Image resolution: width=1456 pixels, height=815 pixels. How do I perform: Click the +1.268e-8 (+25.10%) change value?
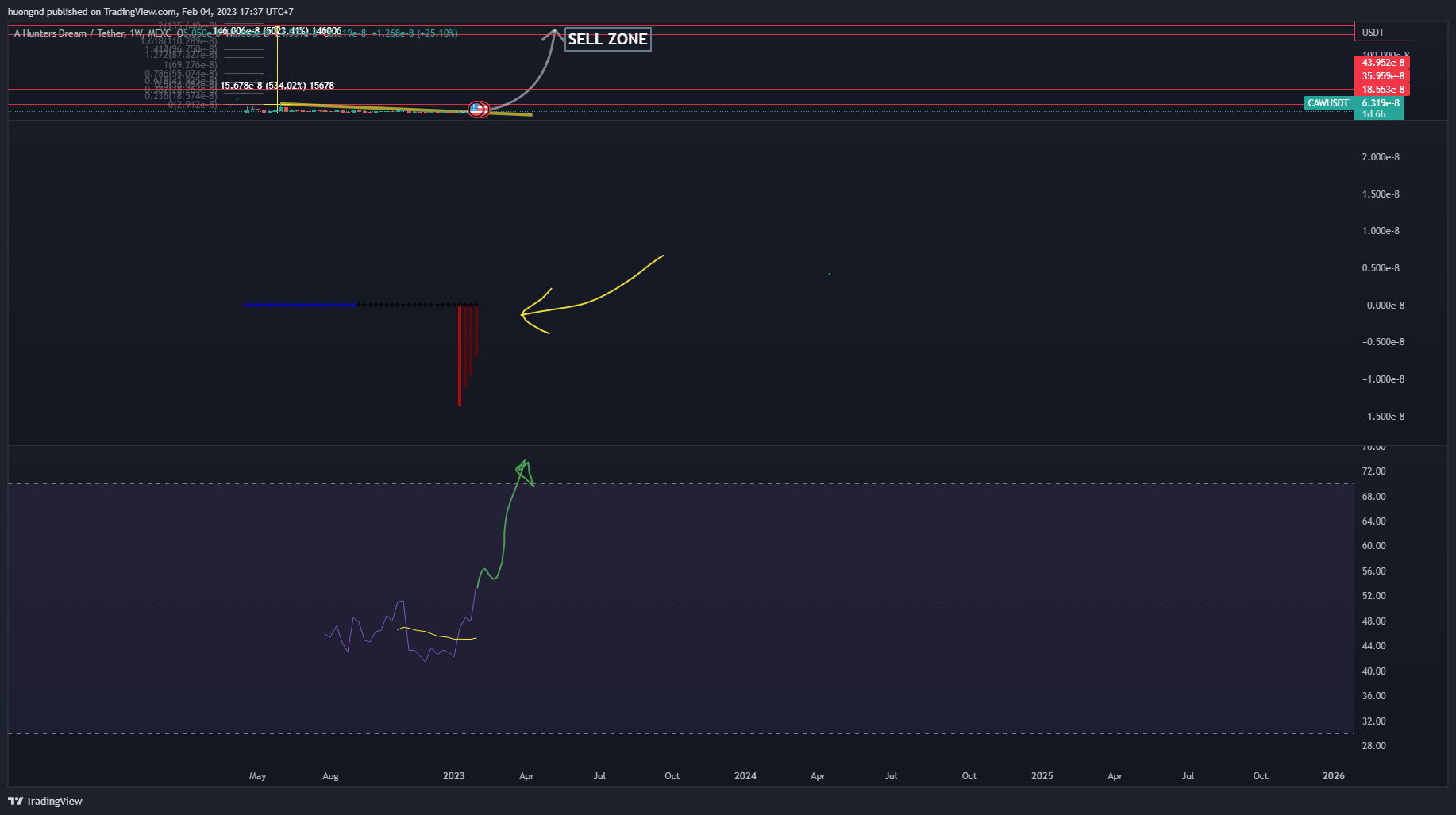414,33
